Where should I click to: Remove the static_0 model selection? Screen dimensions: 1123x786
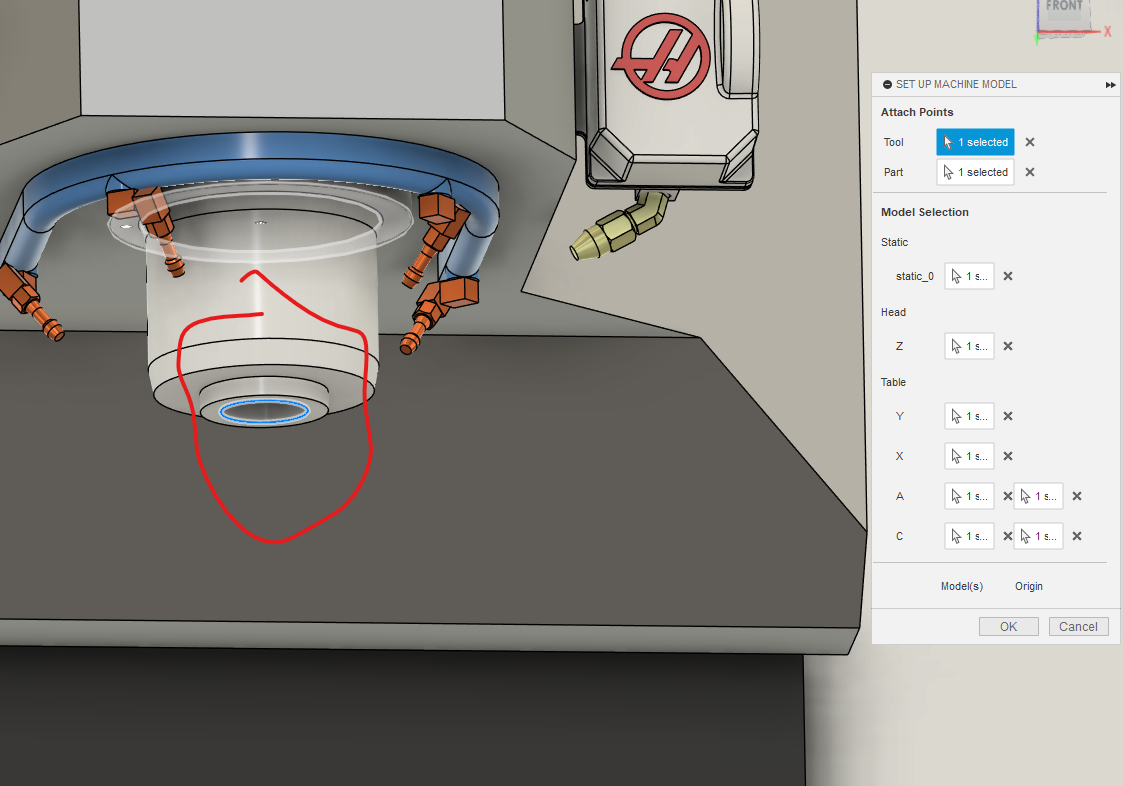tap(1007, 276)
